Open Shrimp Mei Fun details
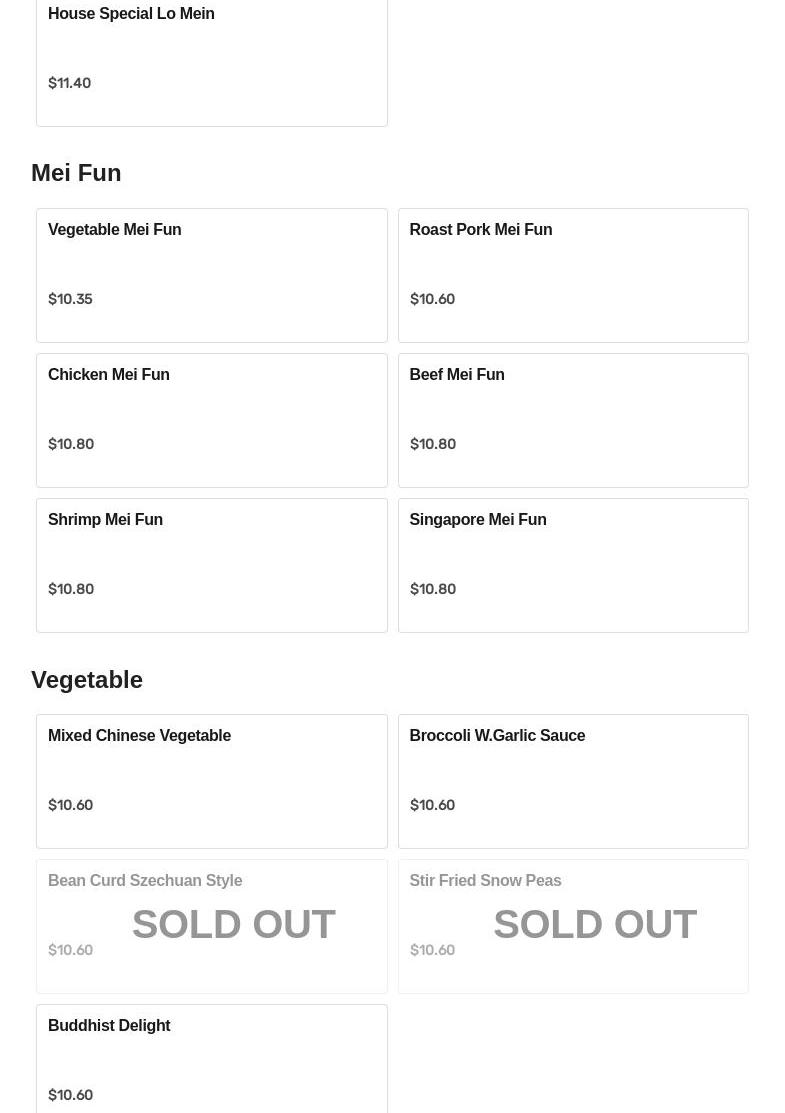785x1113 pixels. [212, 565]
